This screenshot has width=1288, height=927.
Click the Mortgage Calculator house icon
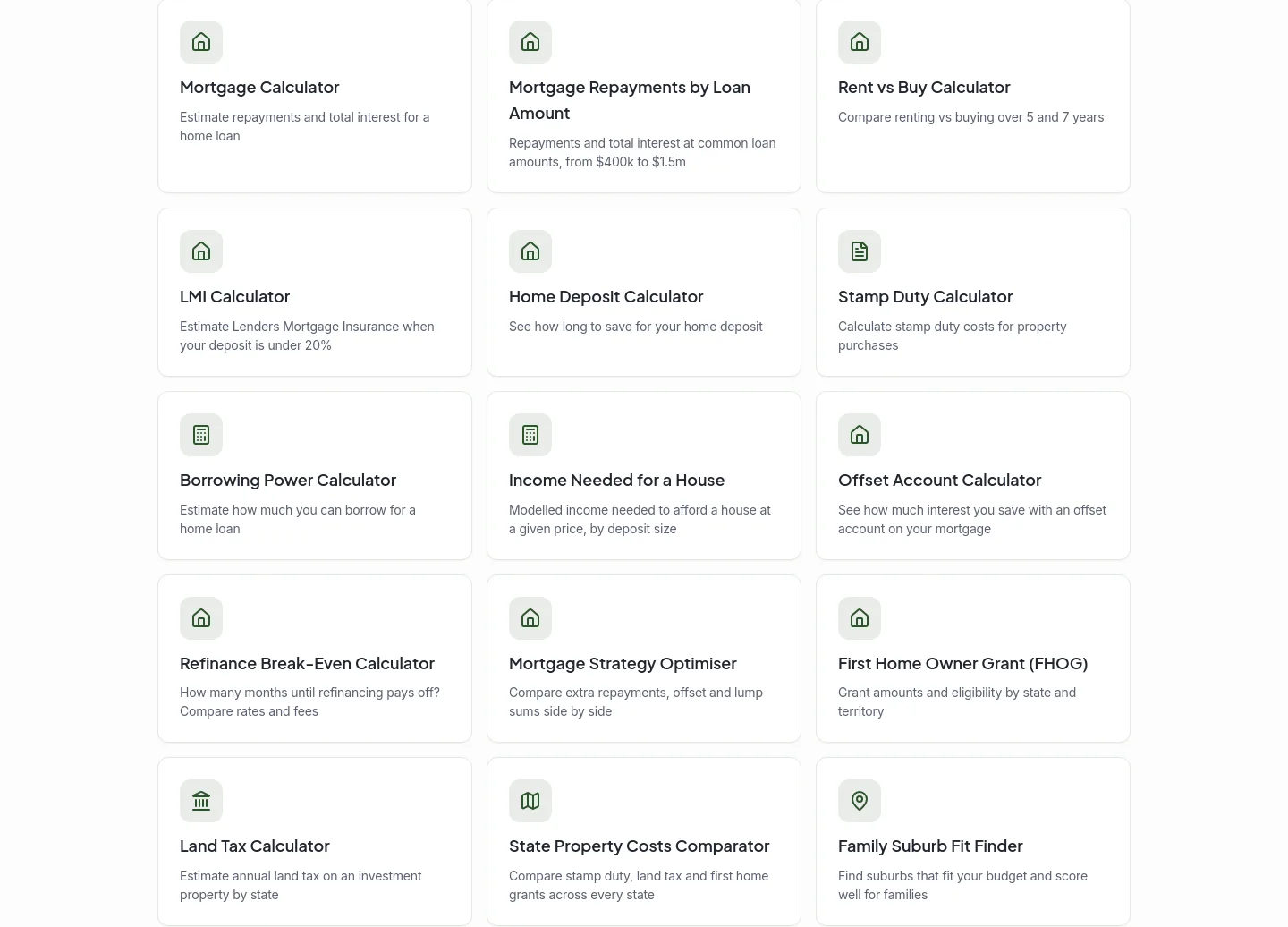tap(201, 42)
